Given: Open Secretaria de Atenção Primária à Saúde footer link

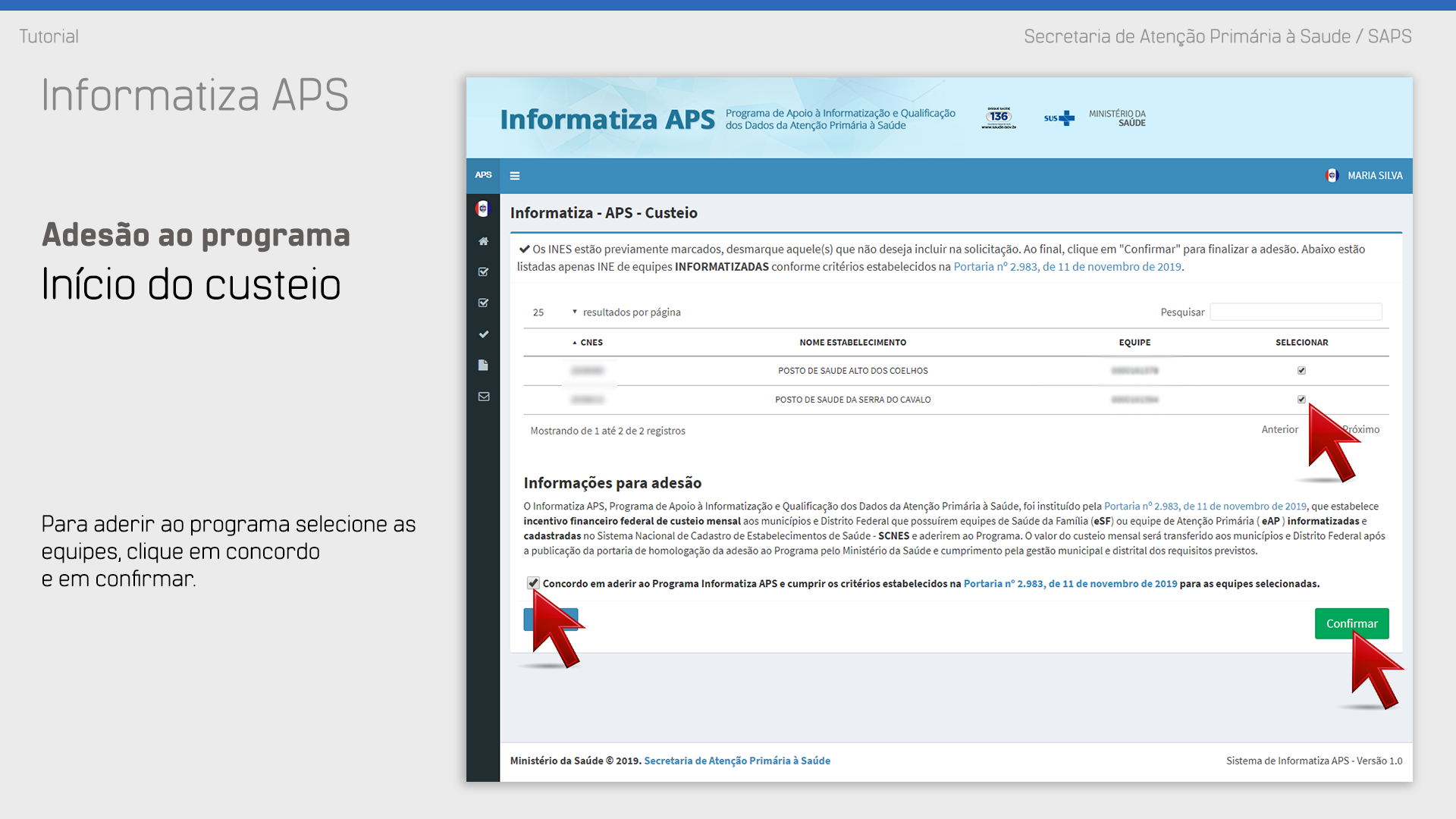Looking at the screenshot, I should [736, 761].
